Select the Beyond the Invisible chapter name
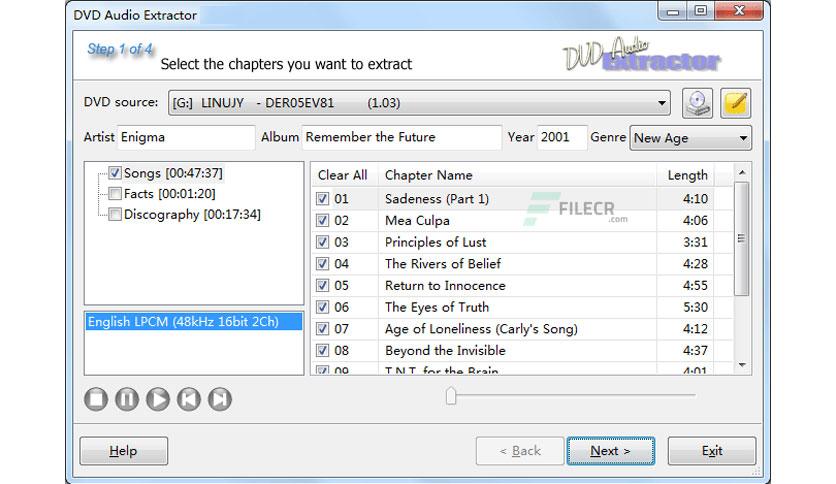836x484 pixels. [445, 350]
